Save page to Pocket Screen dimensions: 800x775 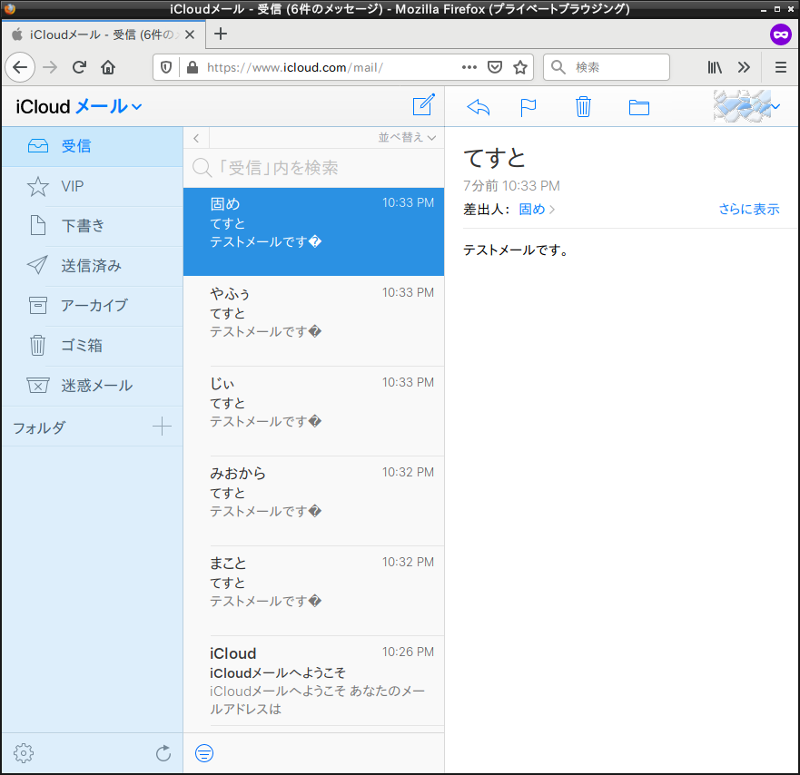(x=495, y=67)
